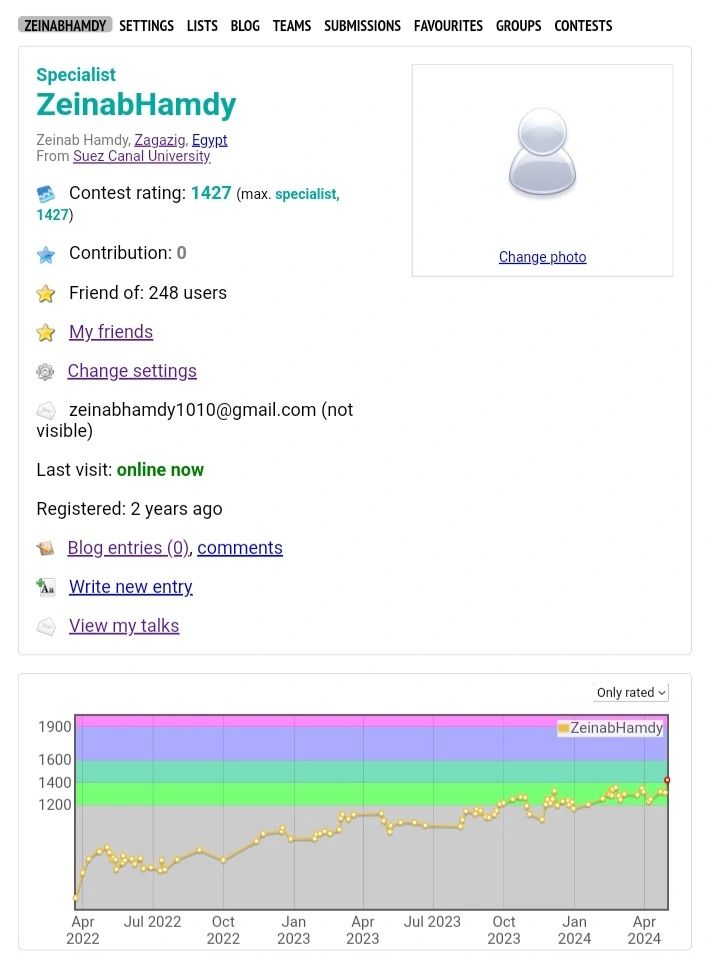720x954 pixels.
Task: Open Blog entries (0) link
Action: 128,548
